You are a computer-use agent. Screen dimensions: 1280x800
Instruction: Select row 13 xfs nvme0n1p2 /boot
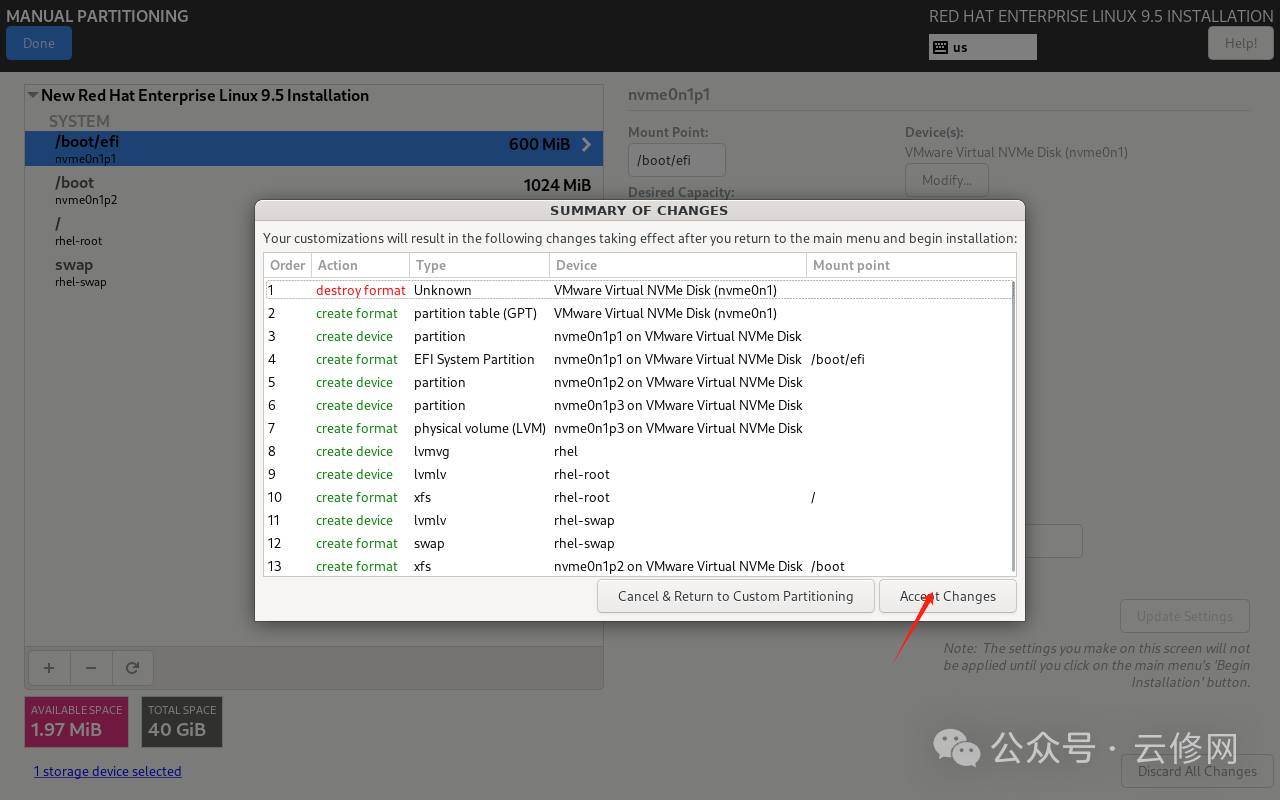pos(638,566)
